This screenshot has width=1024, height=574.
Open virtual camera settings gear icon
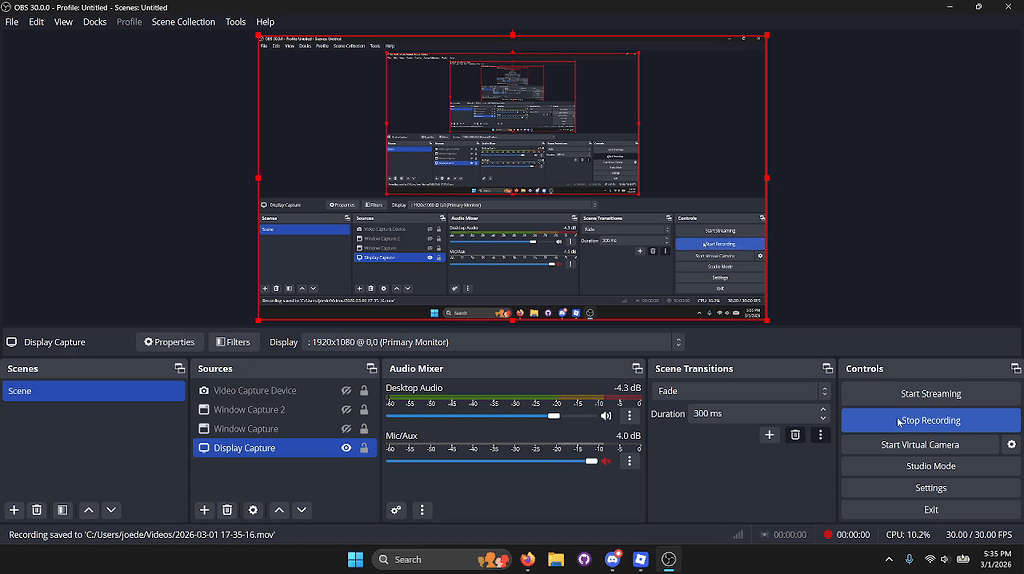point(1012,445)
